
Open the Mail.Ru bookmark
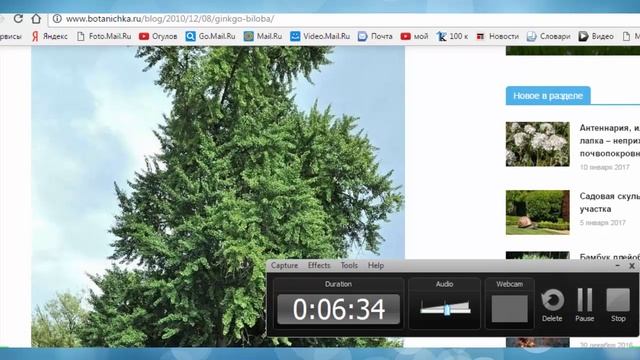click(263, 36)
